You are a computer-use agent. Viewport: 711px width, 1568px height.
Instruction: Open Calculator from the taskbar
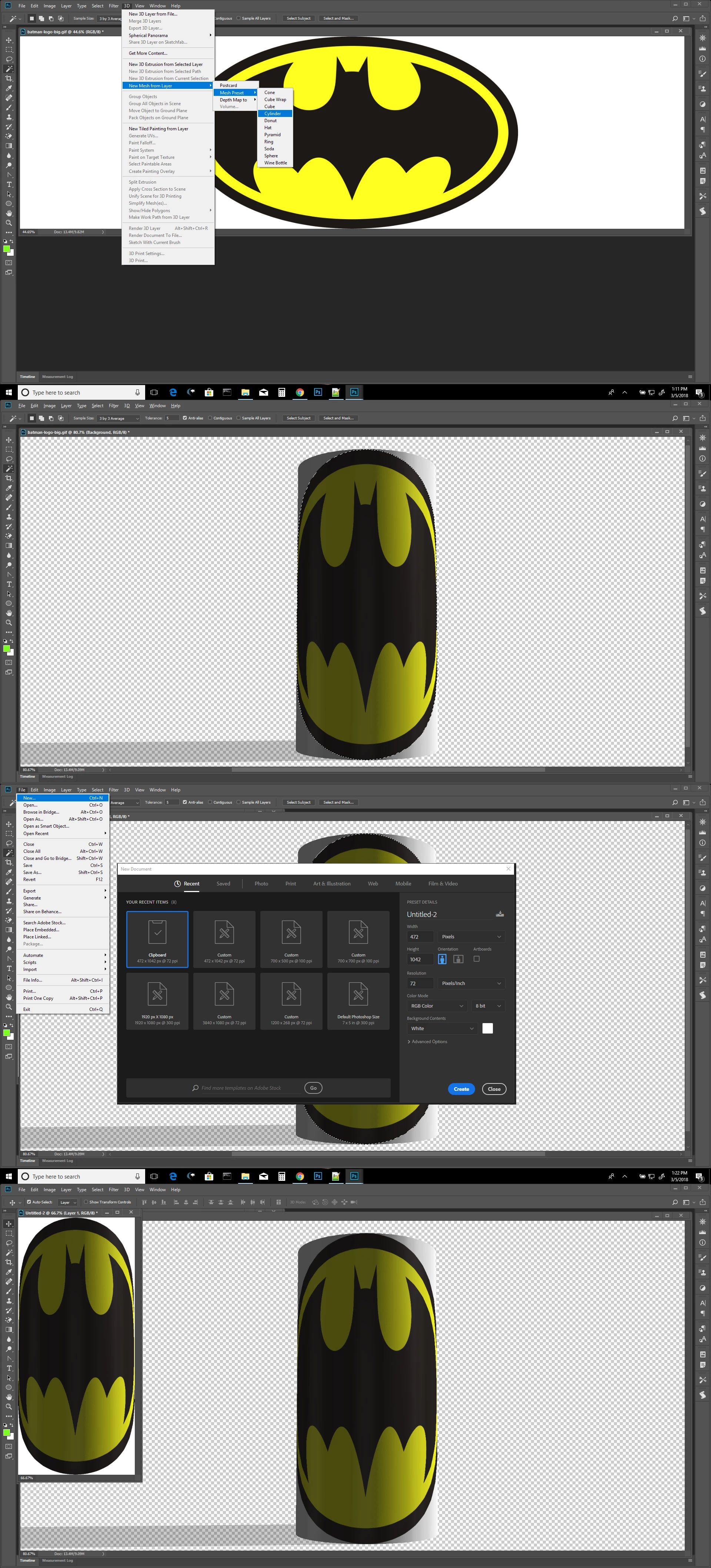click(x=282, y=393)
